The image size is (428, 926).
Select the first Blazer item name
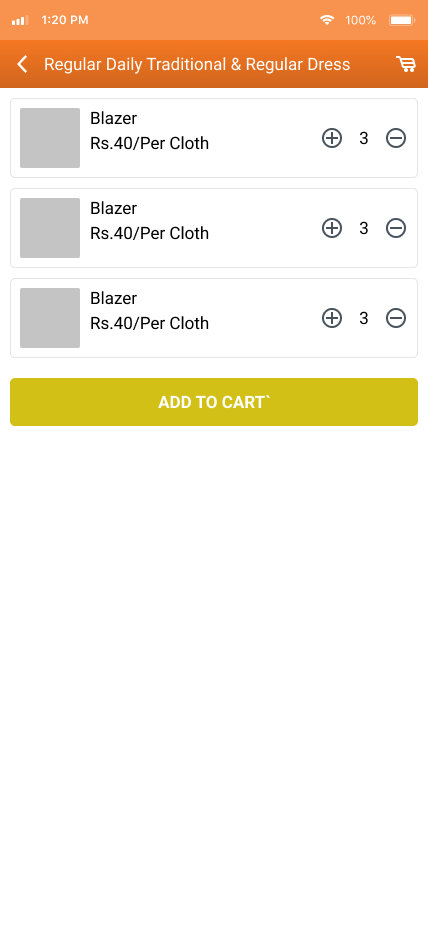[x=113, y=119]
